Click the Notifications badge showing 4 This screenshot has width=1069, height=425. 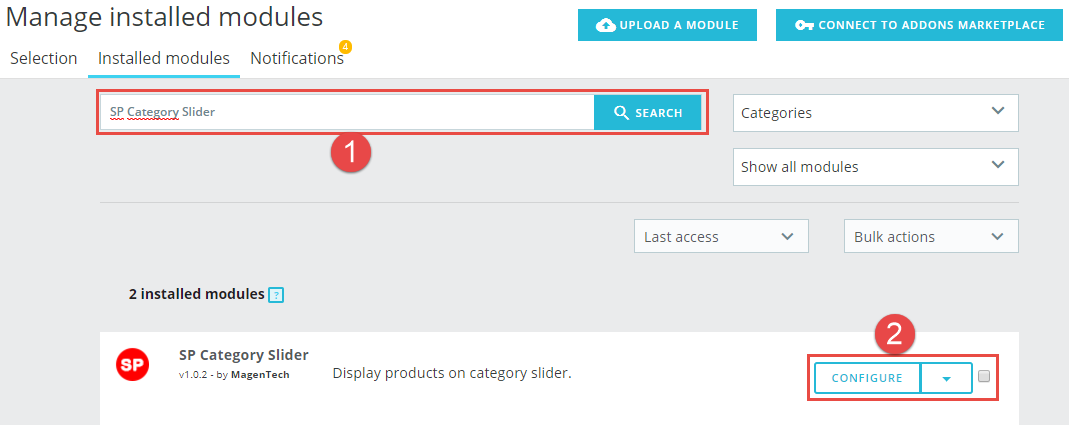point(346,47)
